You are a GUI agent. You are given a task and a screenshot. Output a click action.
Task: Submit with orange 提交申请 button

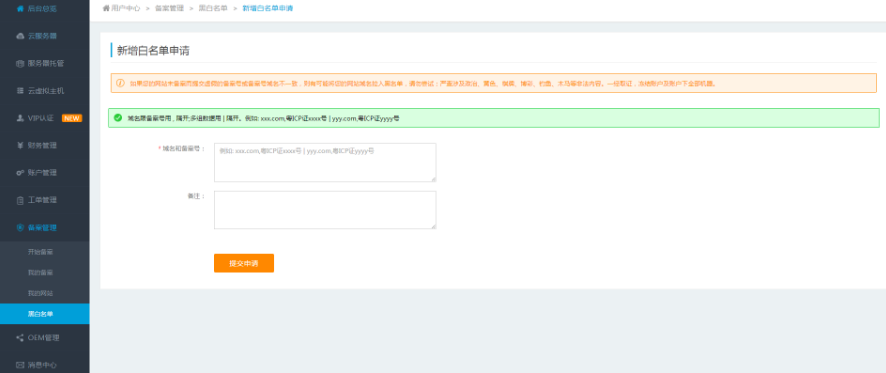[x=244, y=263]
